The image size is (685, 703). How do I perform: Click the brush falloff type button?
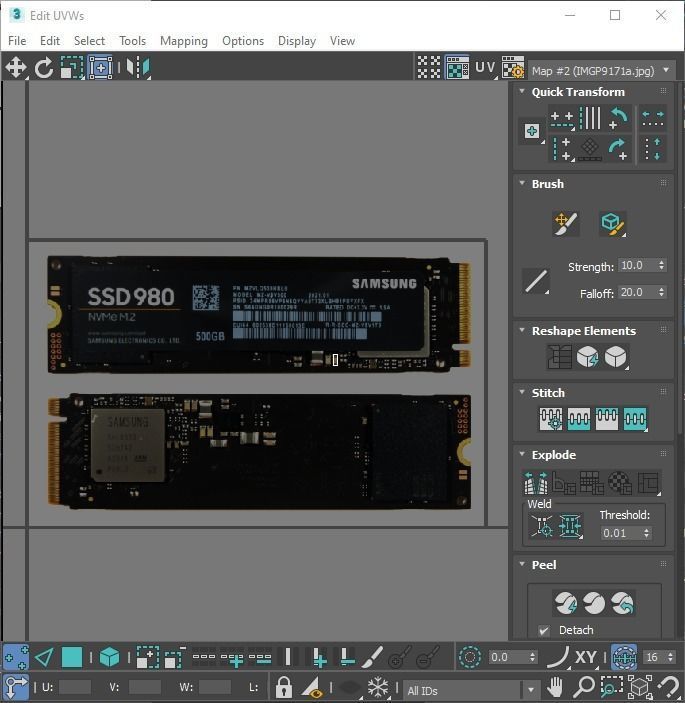point(536,282)
